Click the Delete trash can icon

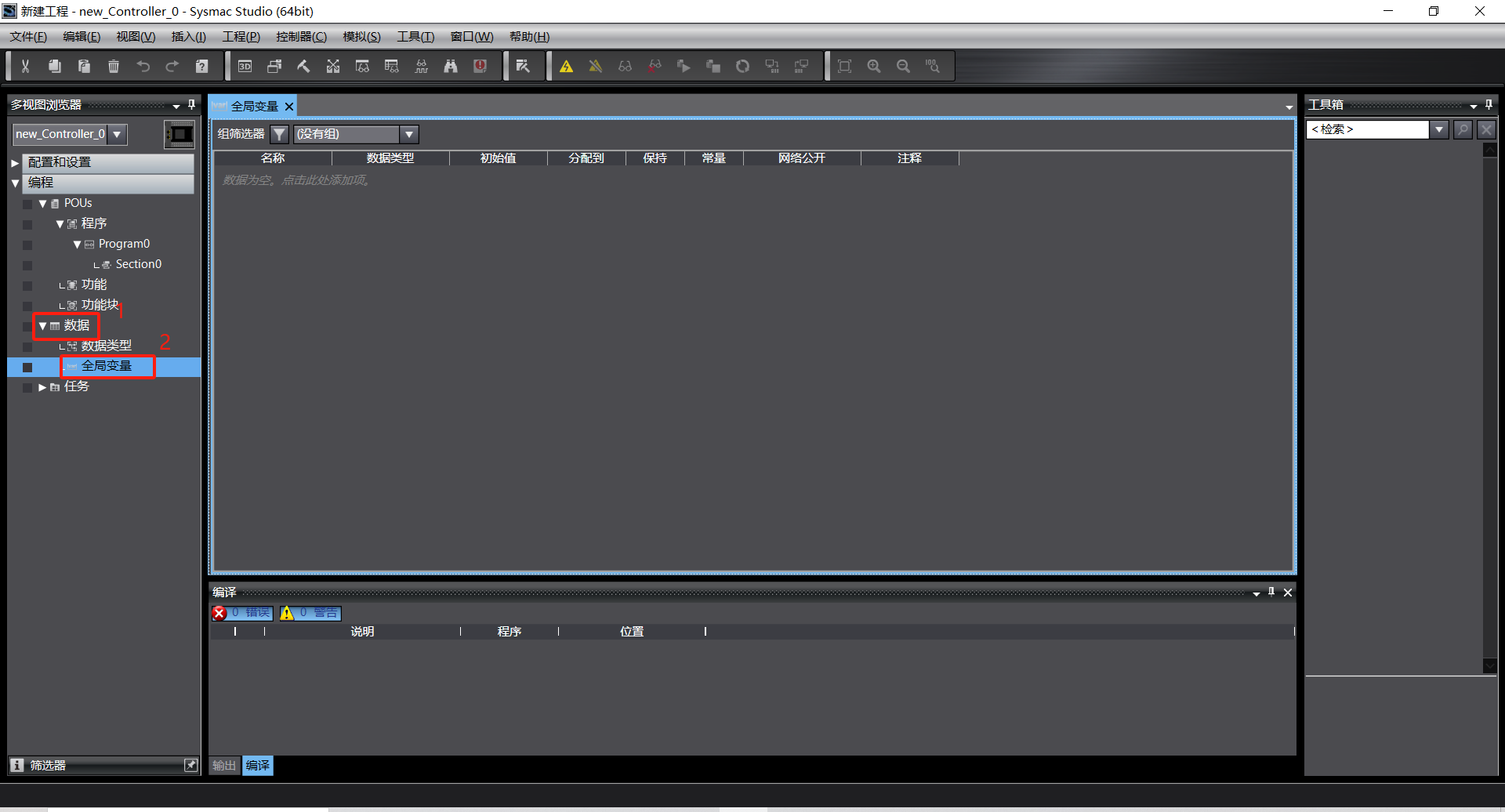[114, 67]
